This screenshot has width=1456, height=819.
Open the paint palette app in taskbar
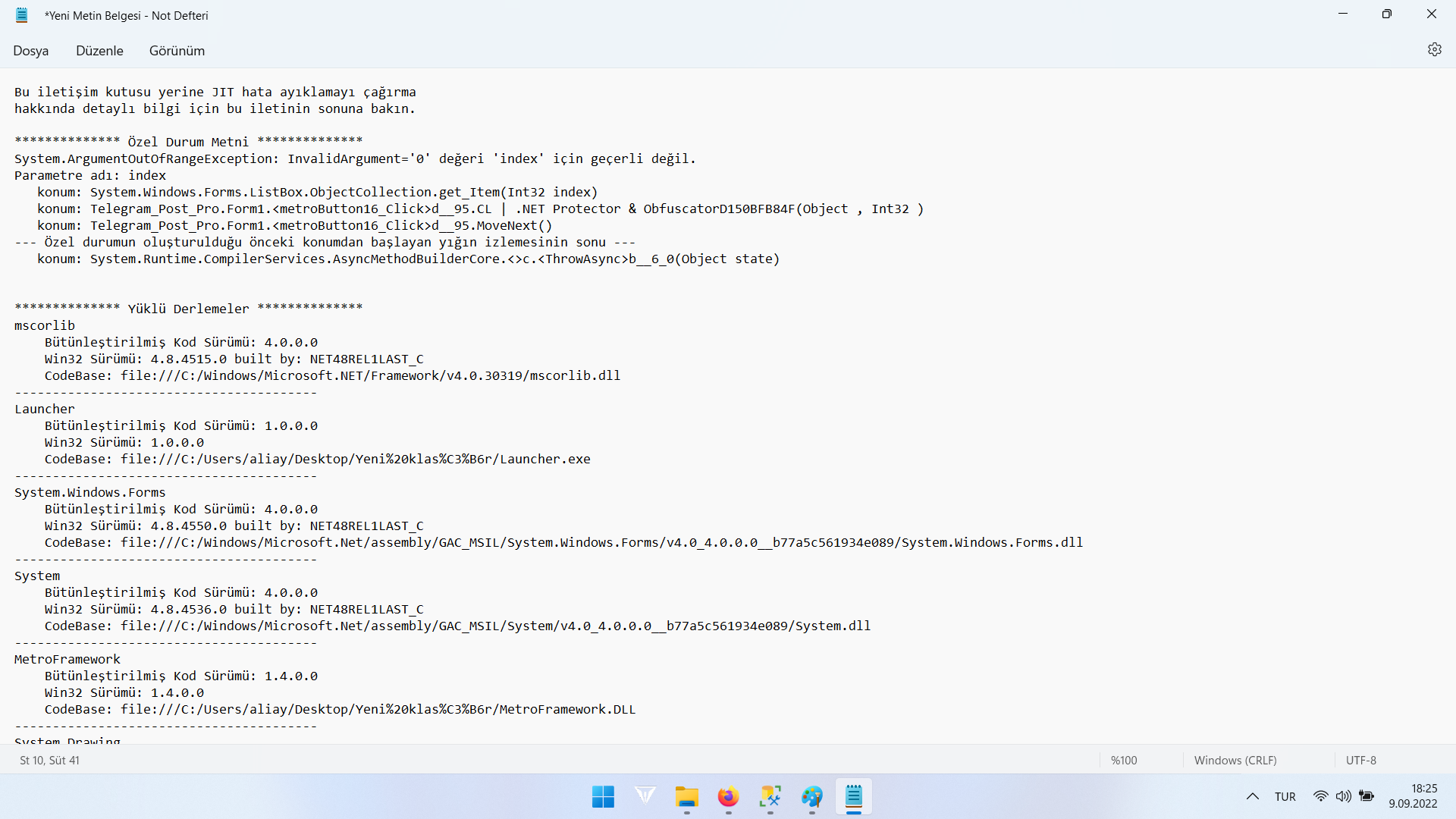point(812,797)
